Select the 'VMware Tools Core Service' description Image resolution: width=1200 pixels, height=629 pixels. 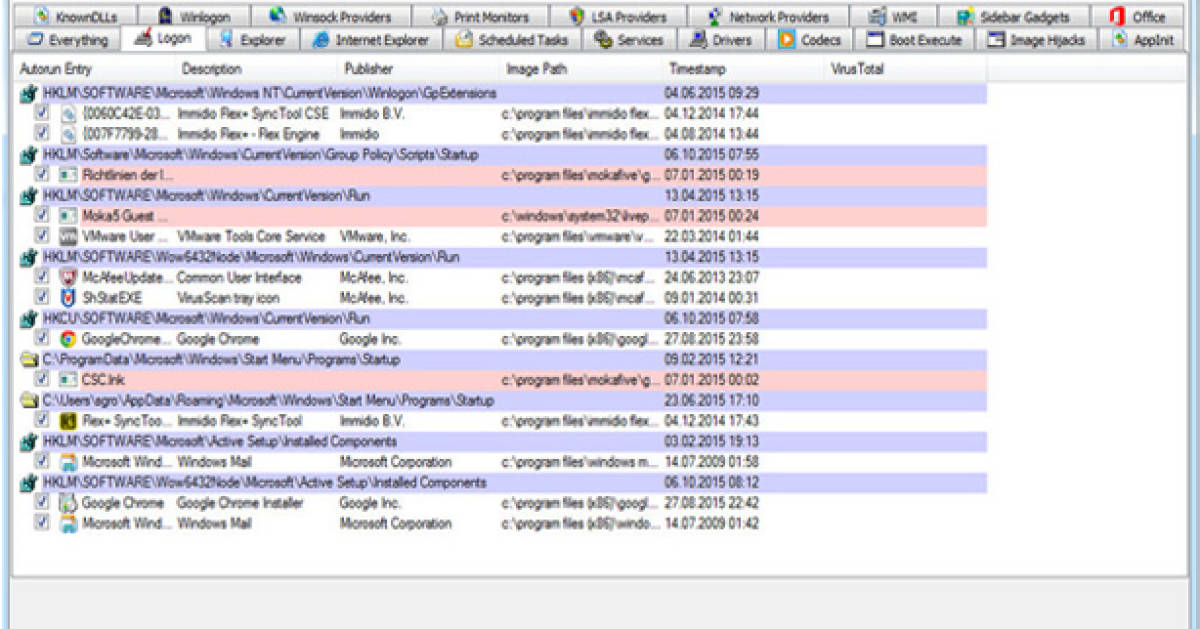pyautogui.click(x=251, y=237)
